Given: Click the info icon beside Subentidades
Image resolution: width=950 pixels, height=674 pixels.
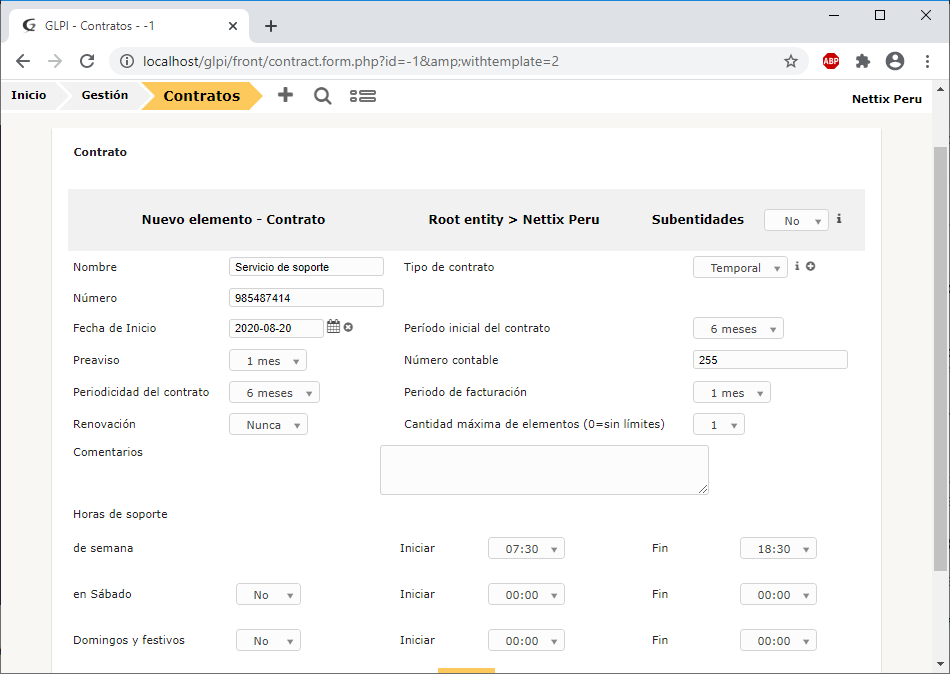Looking at the screenshot, I should tap(839, 218).
